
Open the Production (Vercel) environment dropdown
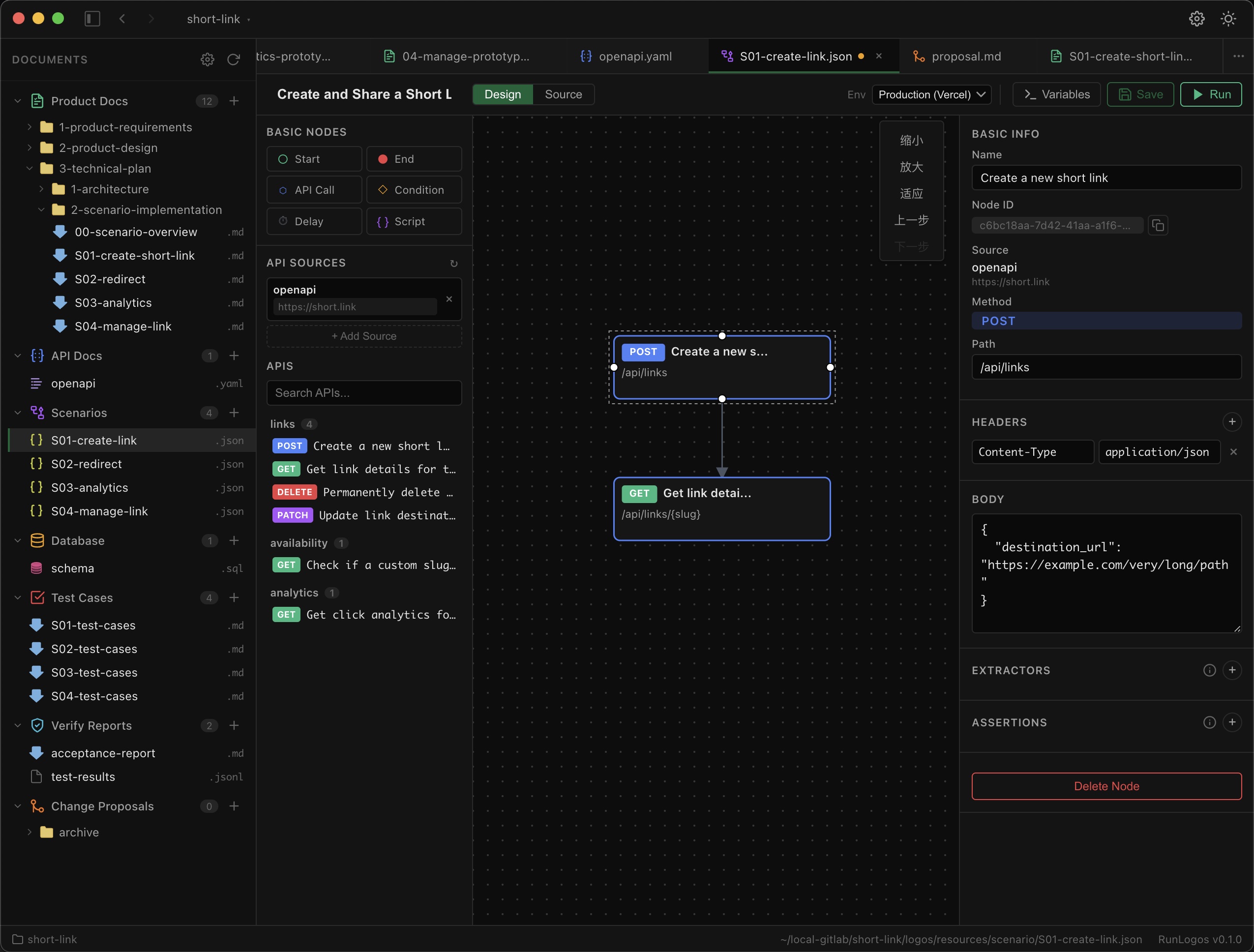(x=931, y=94)
